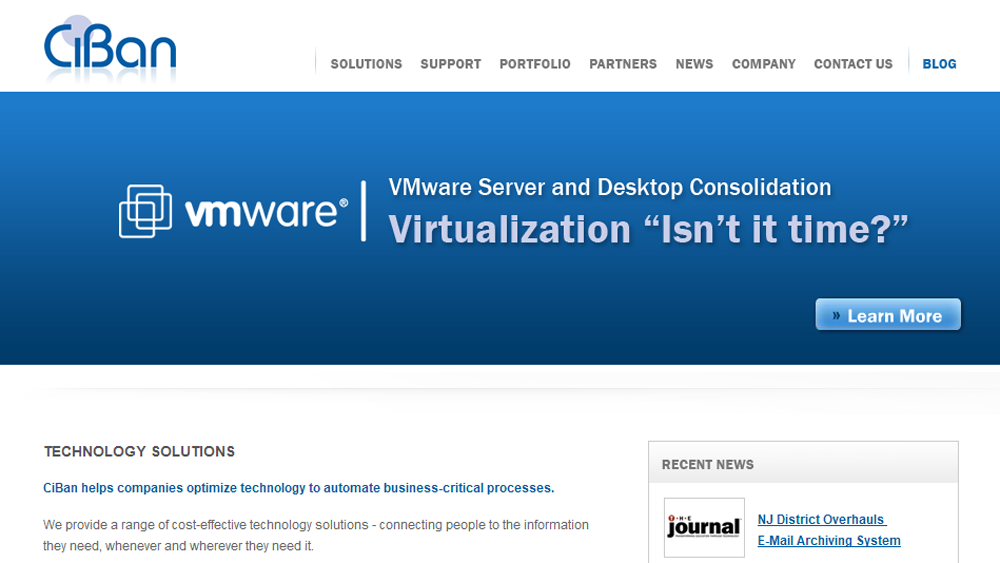Click the VMware logo in banner
This screenshot has width=1000, height=563.
(233, 211)
